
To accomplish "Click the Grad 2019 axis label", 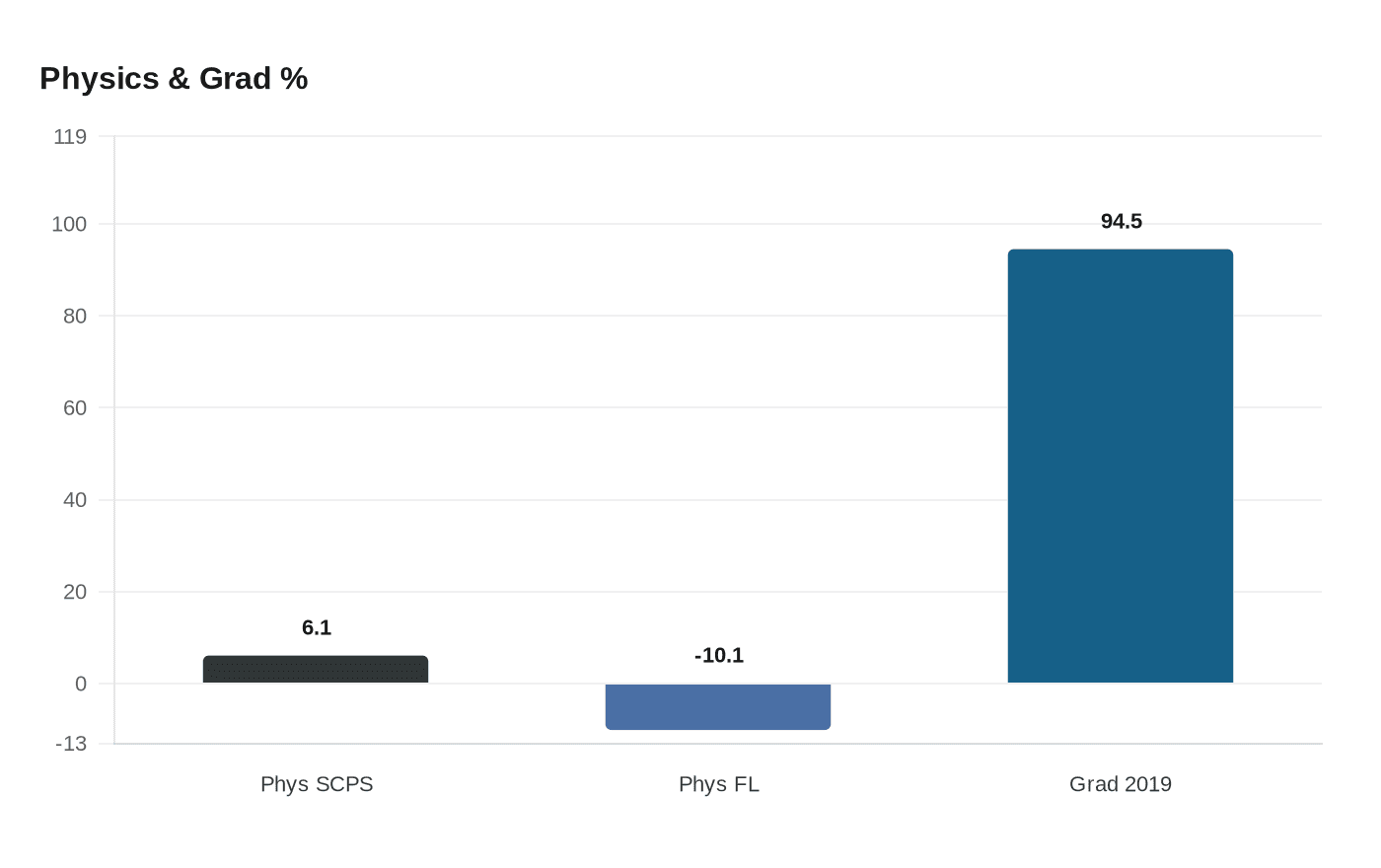I will 1121,784.
